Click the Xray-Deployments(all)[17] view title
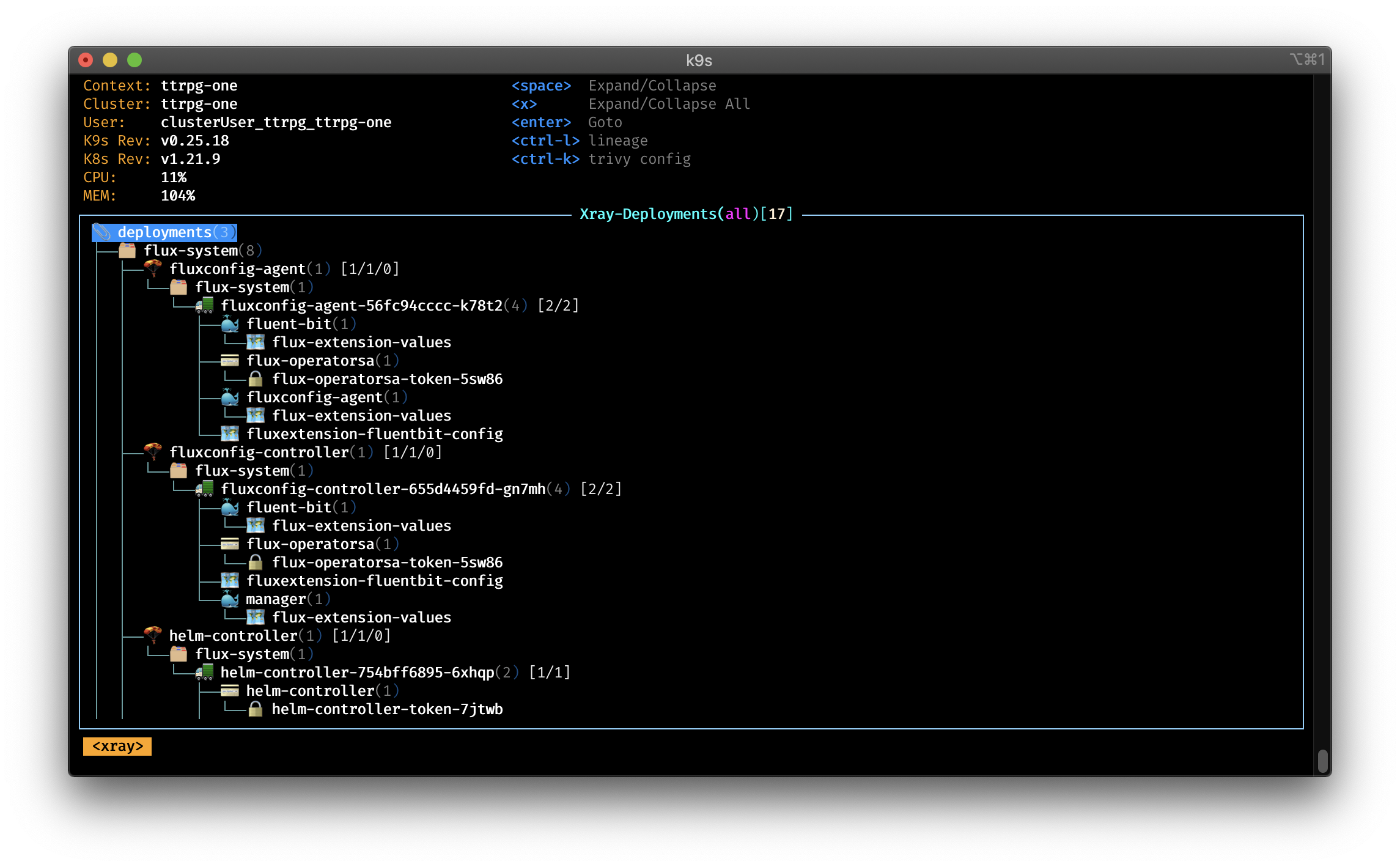The image size is (1400, 867). tap(686, 214)
